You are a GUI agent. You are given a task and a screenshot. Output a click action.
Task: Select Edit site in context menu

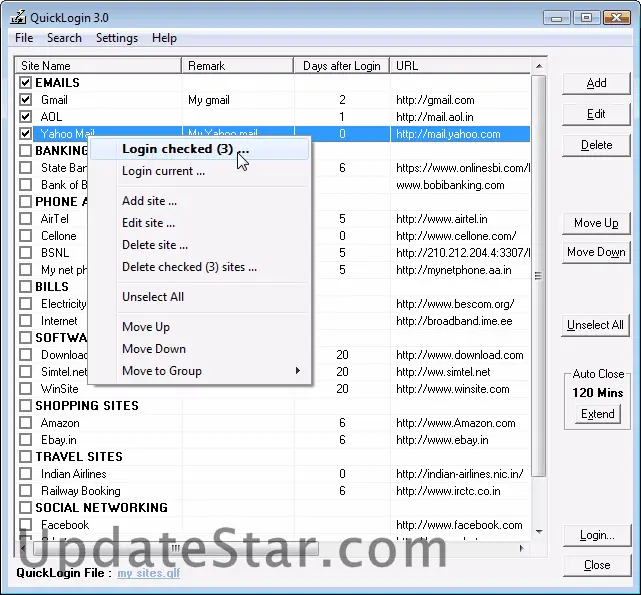(x=199, y=223)
